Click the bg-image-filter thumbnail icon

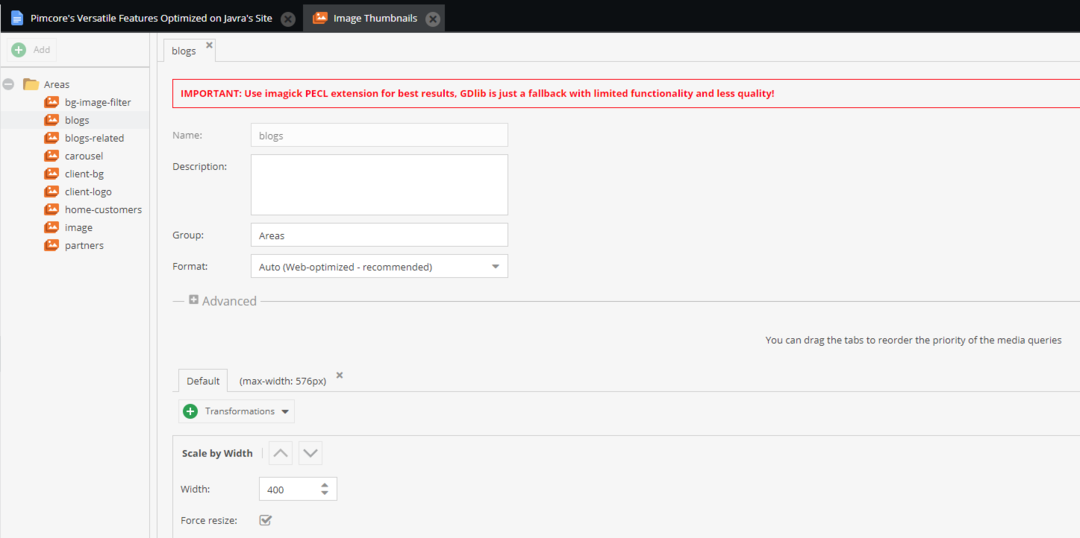[52, 102]
